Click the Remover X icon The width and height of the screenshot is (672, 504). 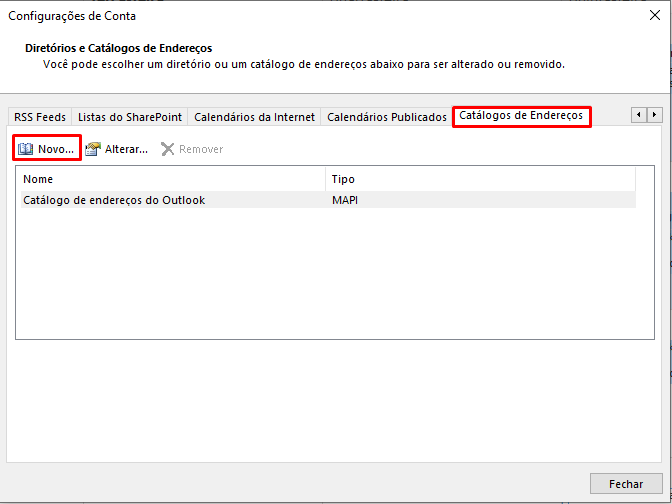pos(168,149)
